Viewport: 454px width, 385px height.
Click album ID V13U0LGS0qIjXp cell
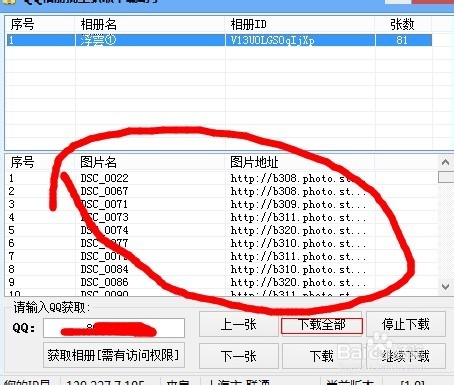click(272, 40)
